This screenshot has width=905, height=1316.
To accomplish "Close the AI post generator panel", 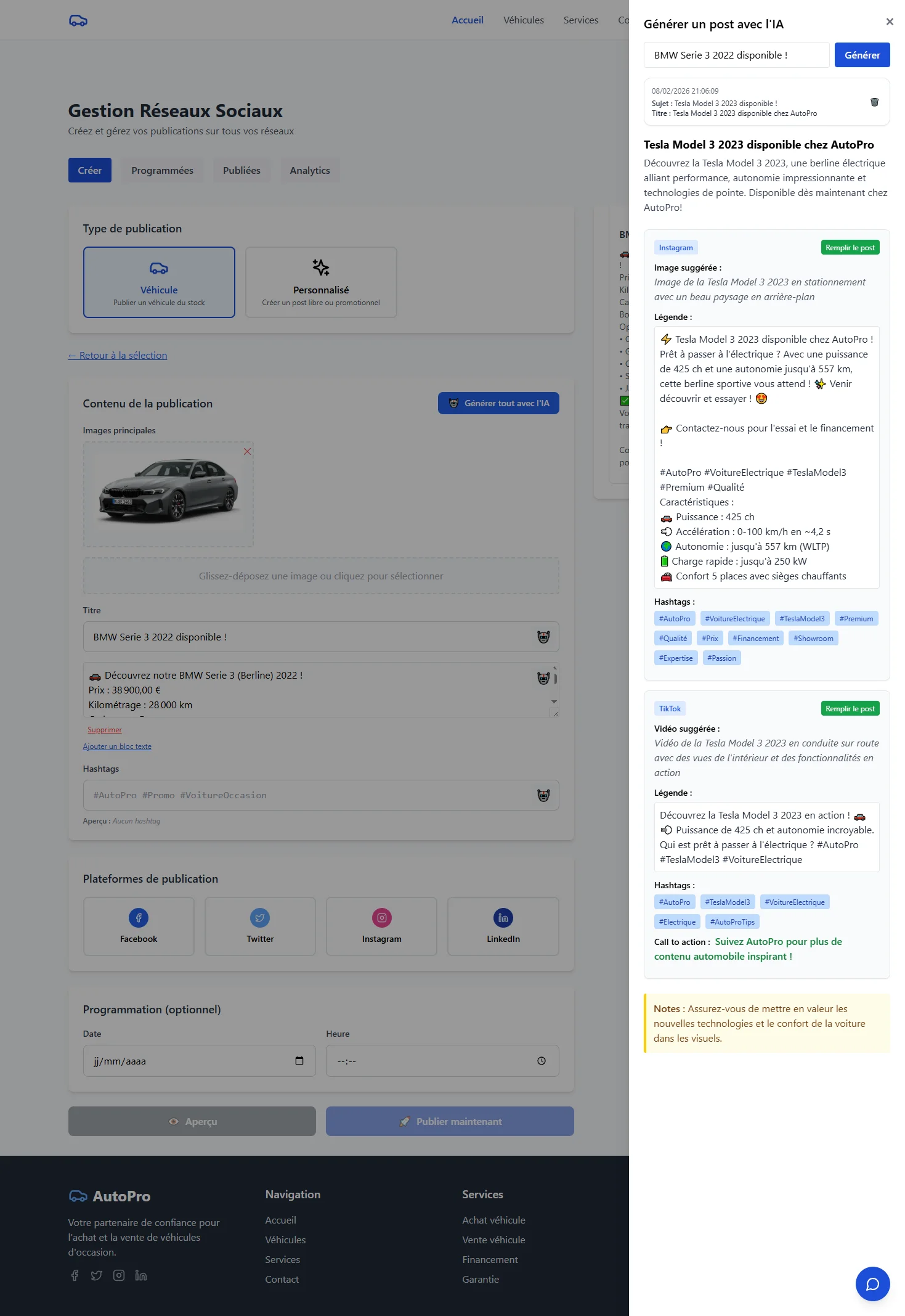I will 889,22.
